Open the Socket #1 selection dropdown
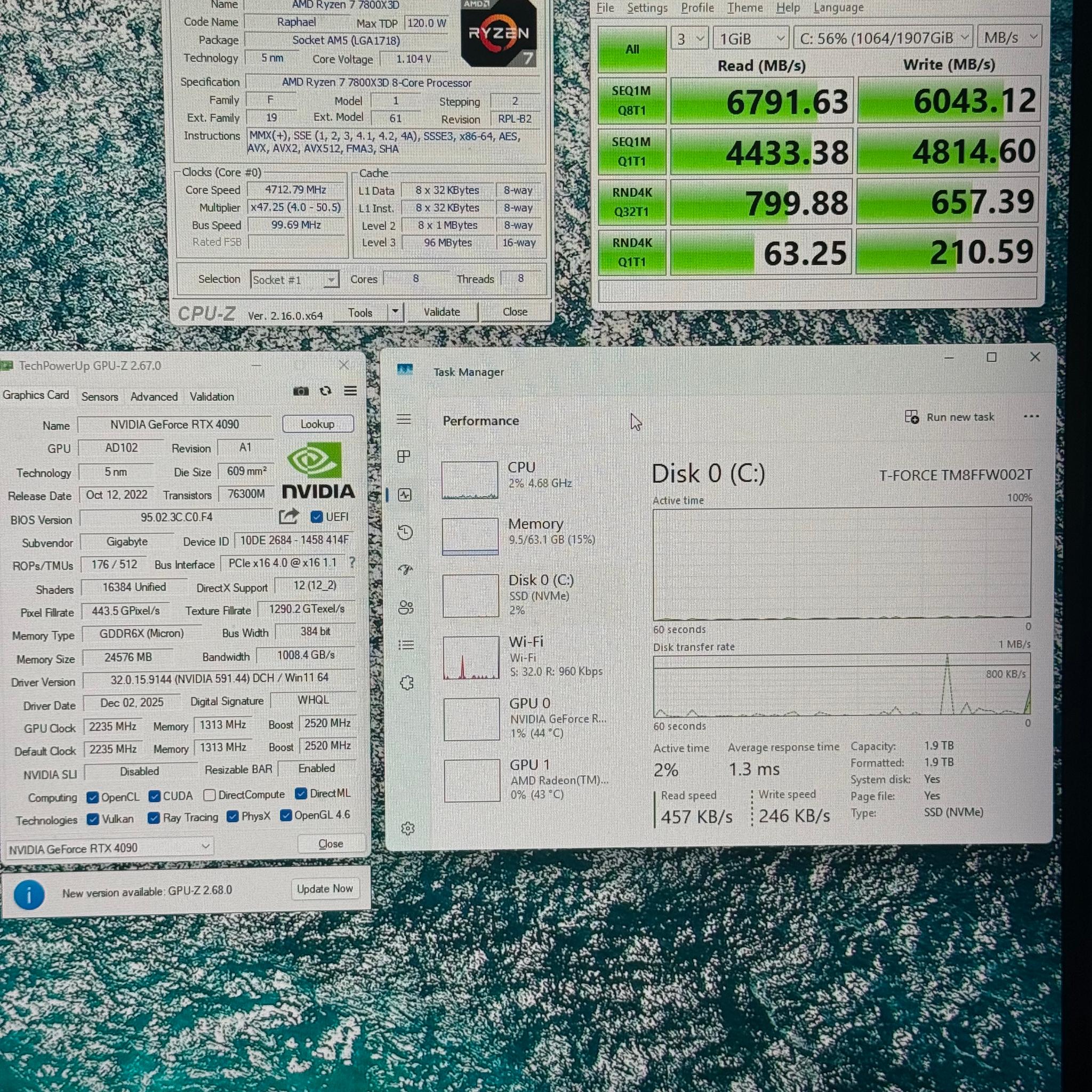The image size is (1092, 1092). (x=294, y=279)
